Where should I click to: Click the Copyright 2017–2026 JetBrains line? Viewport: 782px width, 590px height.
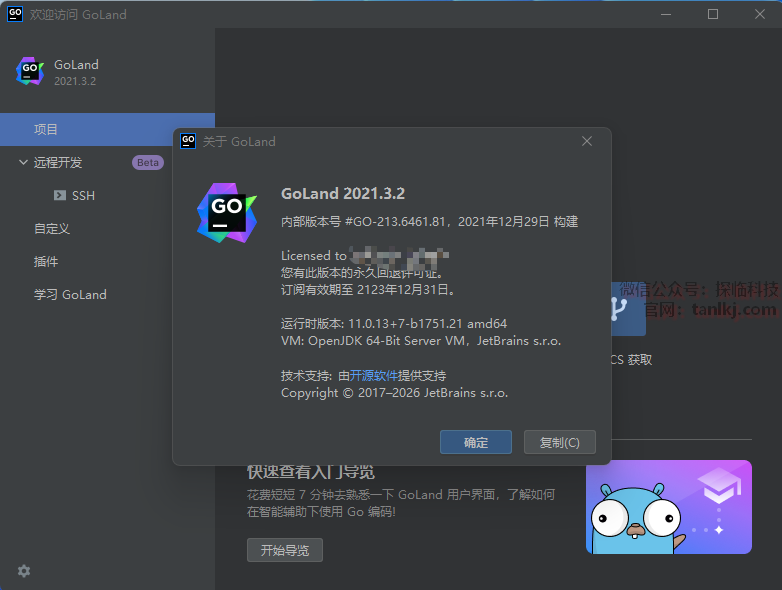[x=394, y=393]
